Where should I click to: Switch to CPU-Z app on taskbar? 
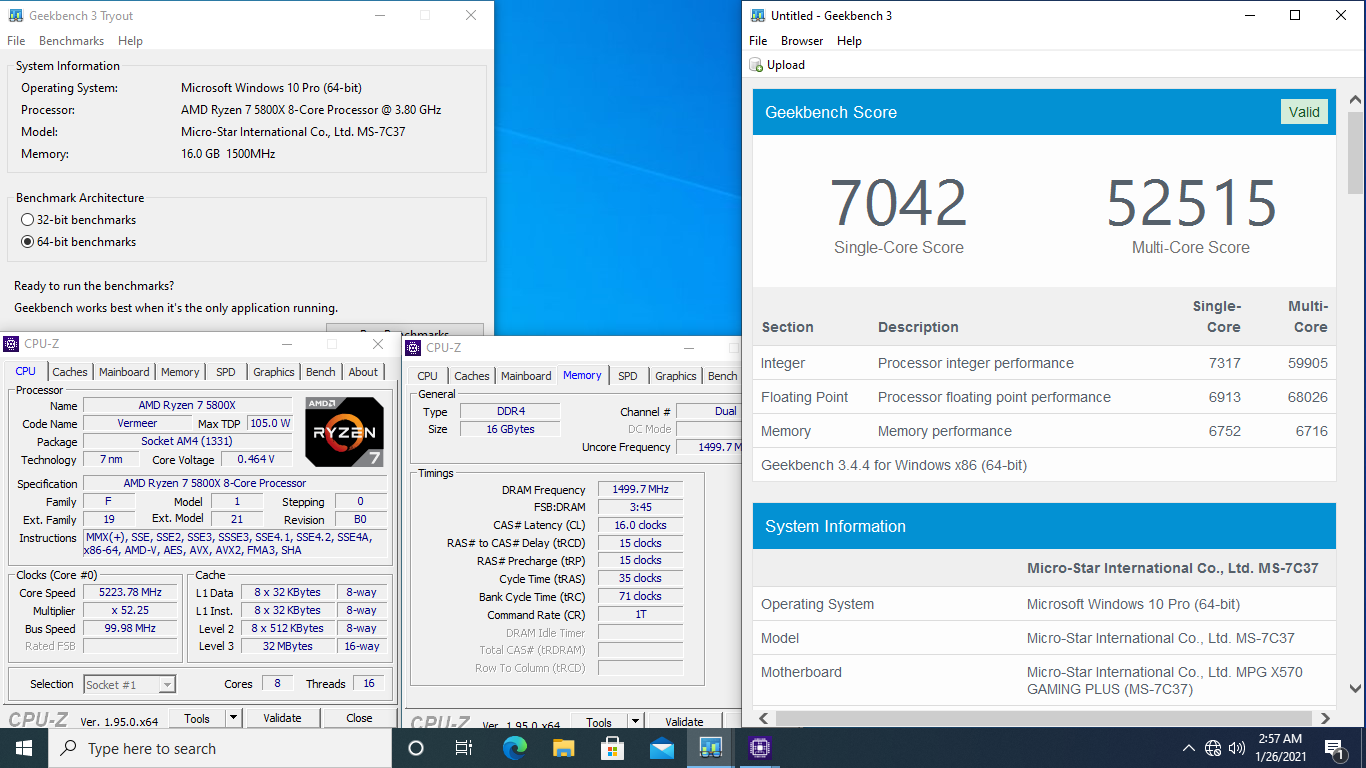coord(759,748)
